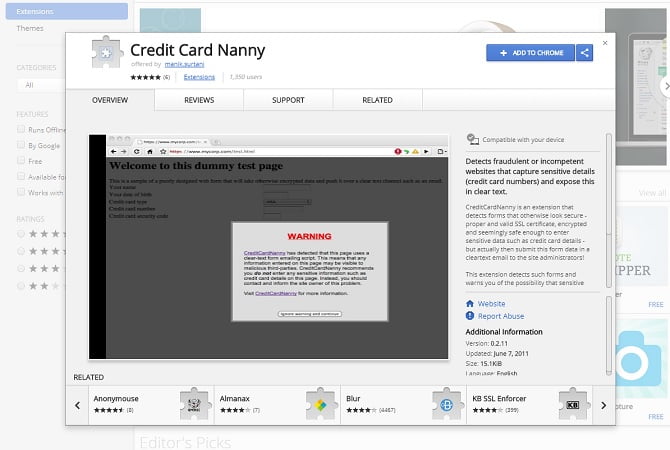This screenshot has width=670, height=450.
Task: Switch to the Related tab
Action: click(378, 100)
